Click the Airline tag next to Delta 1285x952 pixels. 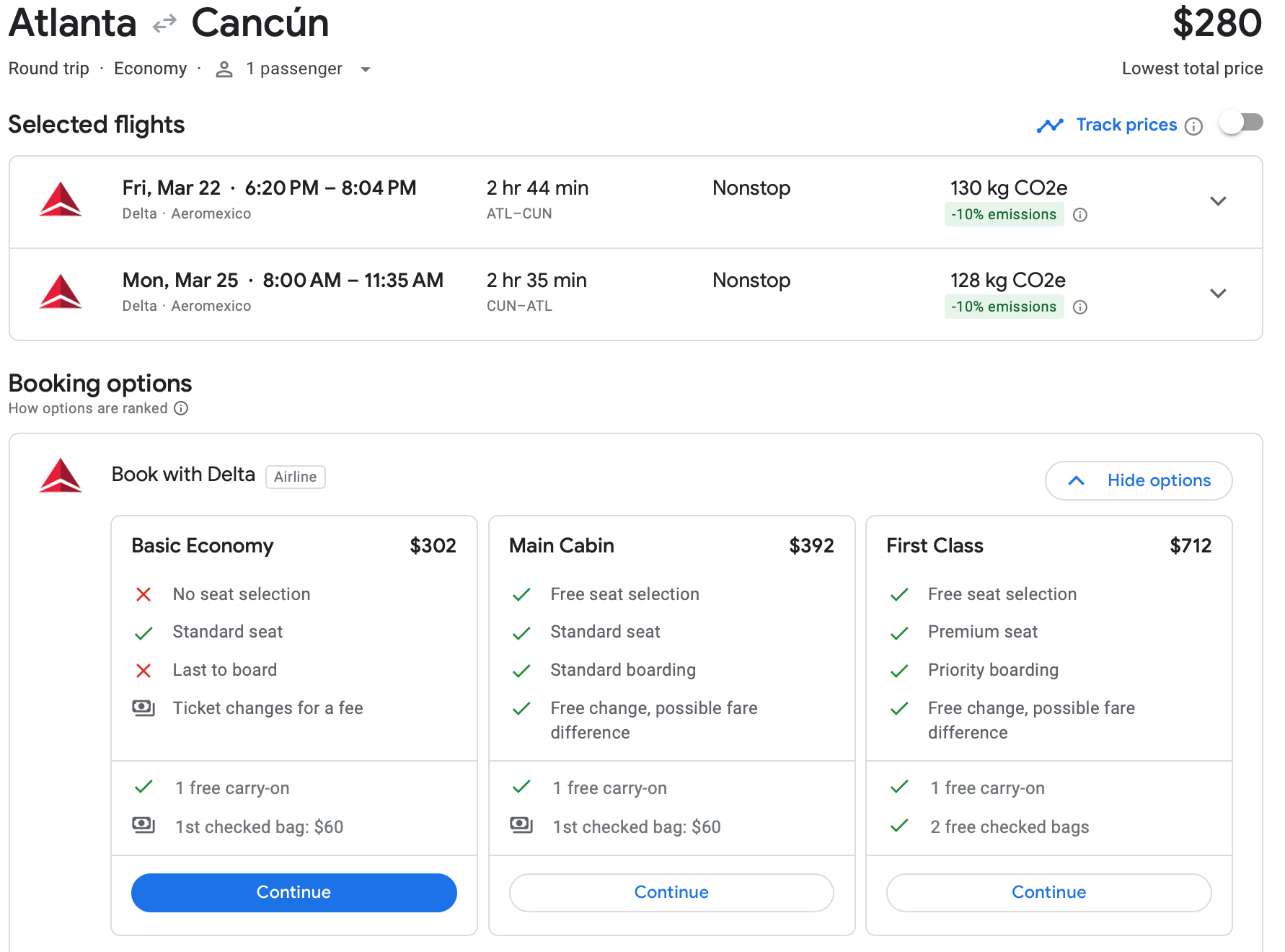295,477
